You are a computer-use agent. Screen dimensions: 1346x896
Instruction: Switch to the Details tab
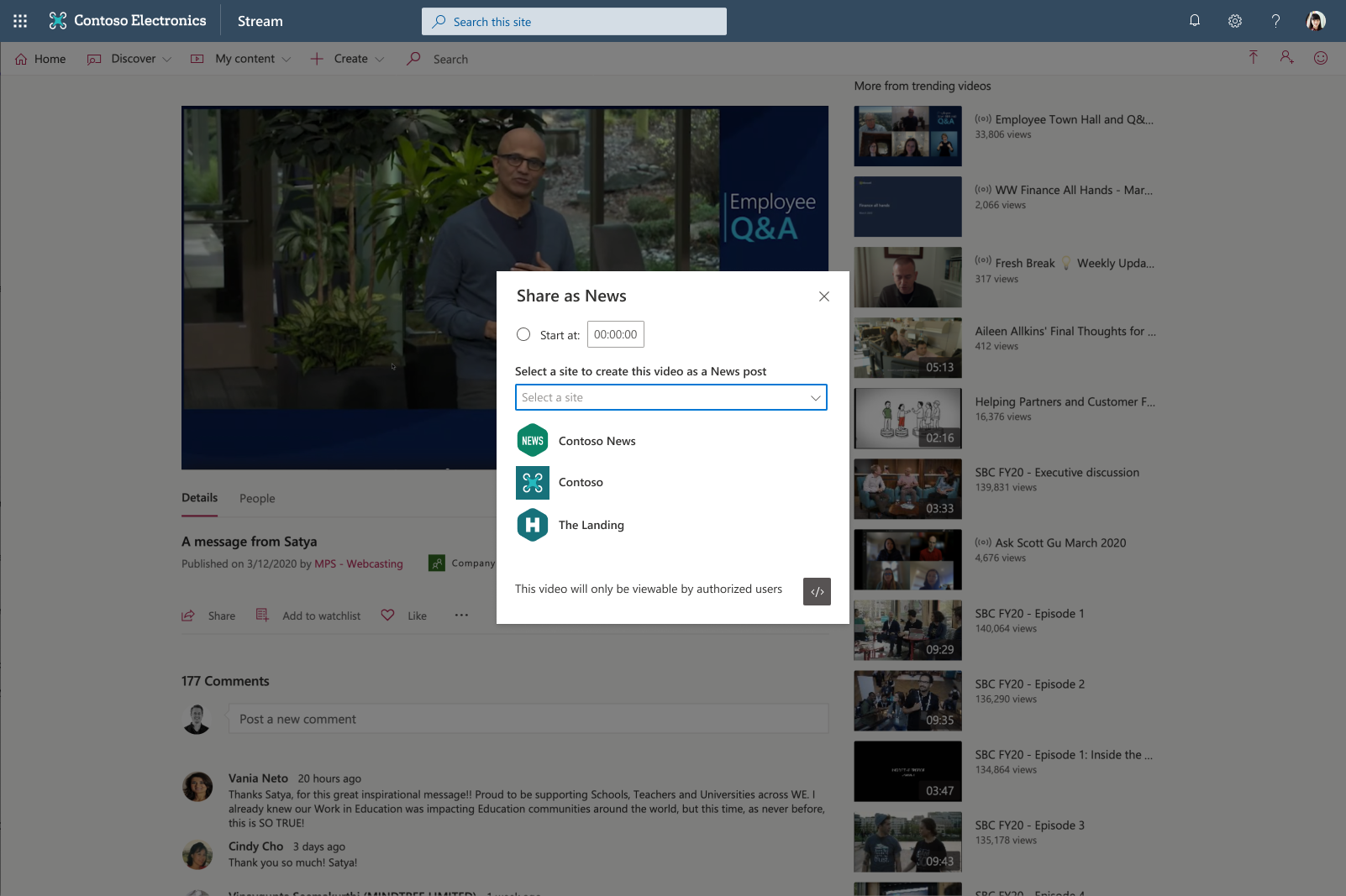tap(200, 498)
